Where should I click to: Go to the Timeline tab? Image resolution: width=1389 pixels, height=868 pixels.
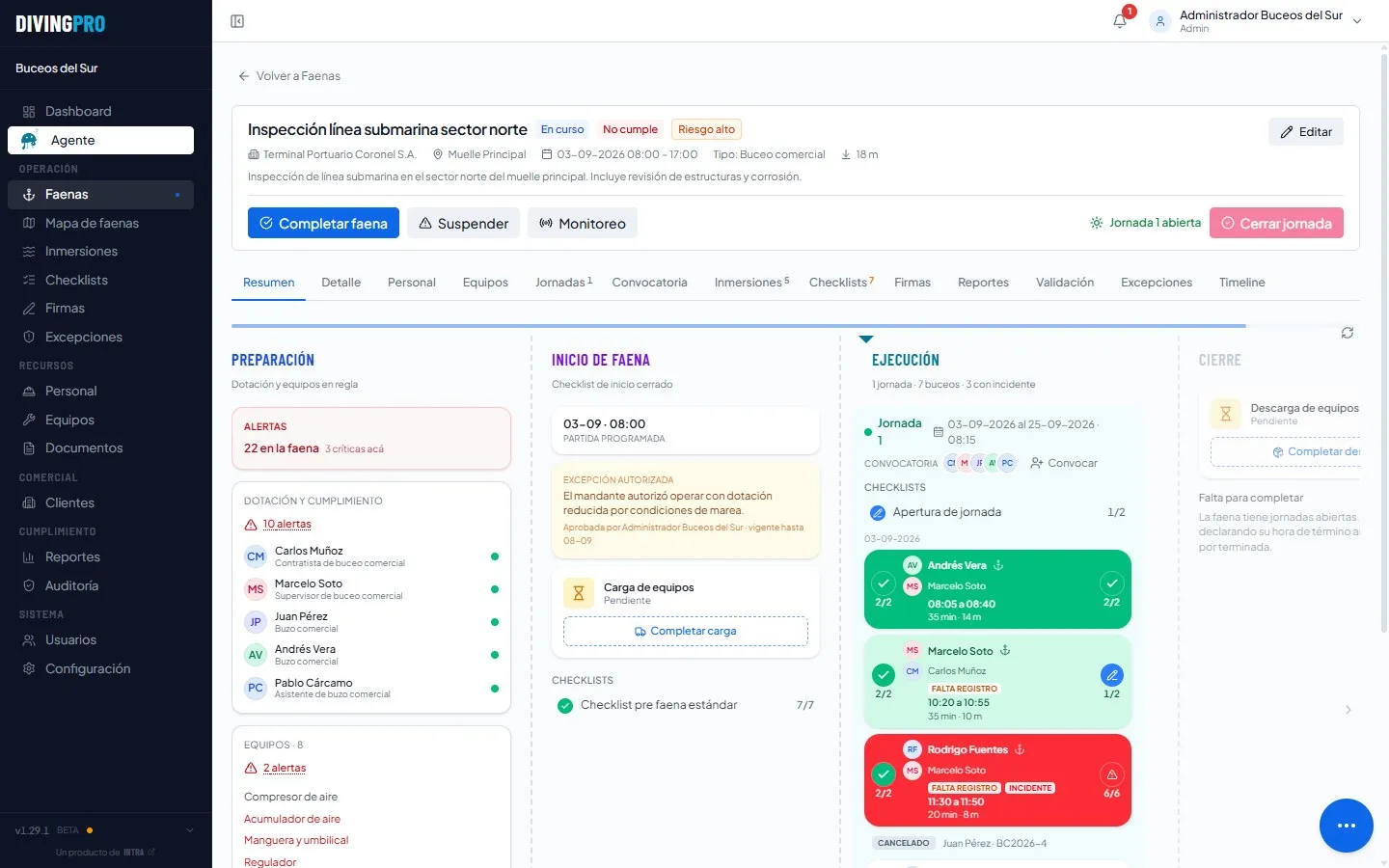(1241, 283)
